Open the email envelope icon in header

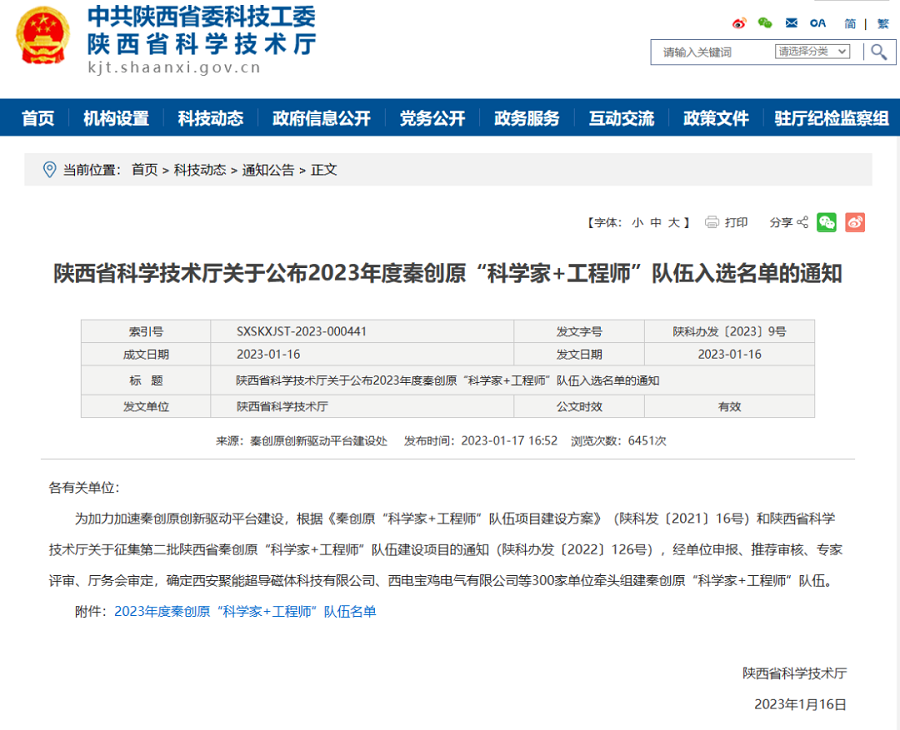pyautogui.click(x=791, y=23)
